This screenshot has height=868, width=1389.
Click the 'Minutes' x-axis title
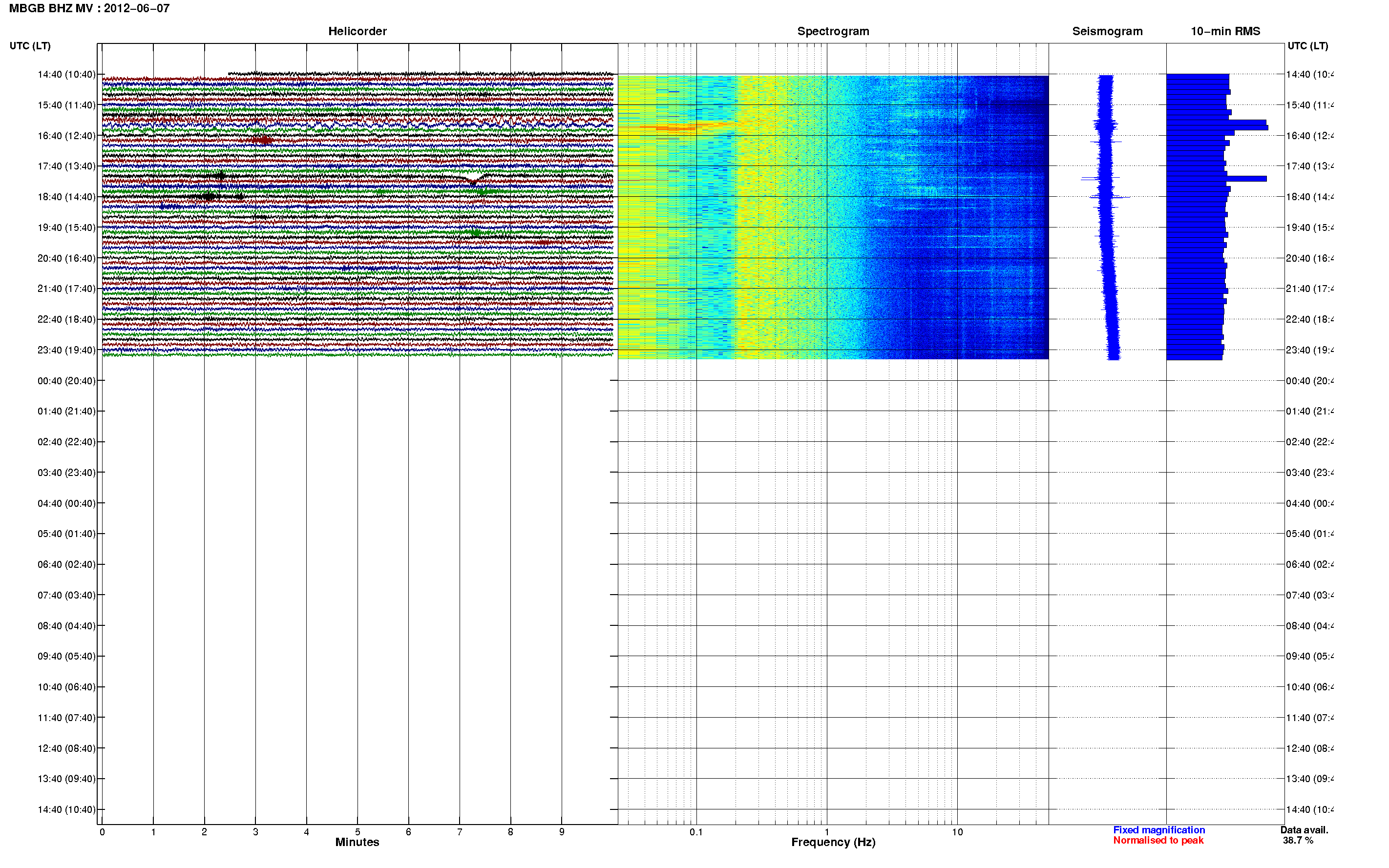coord(357,842)
